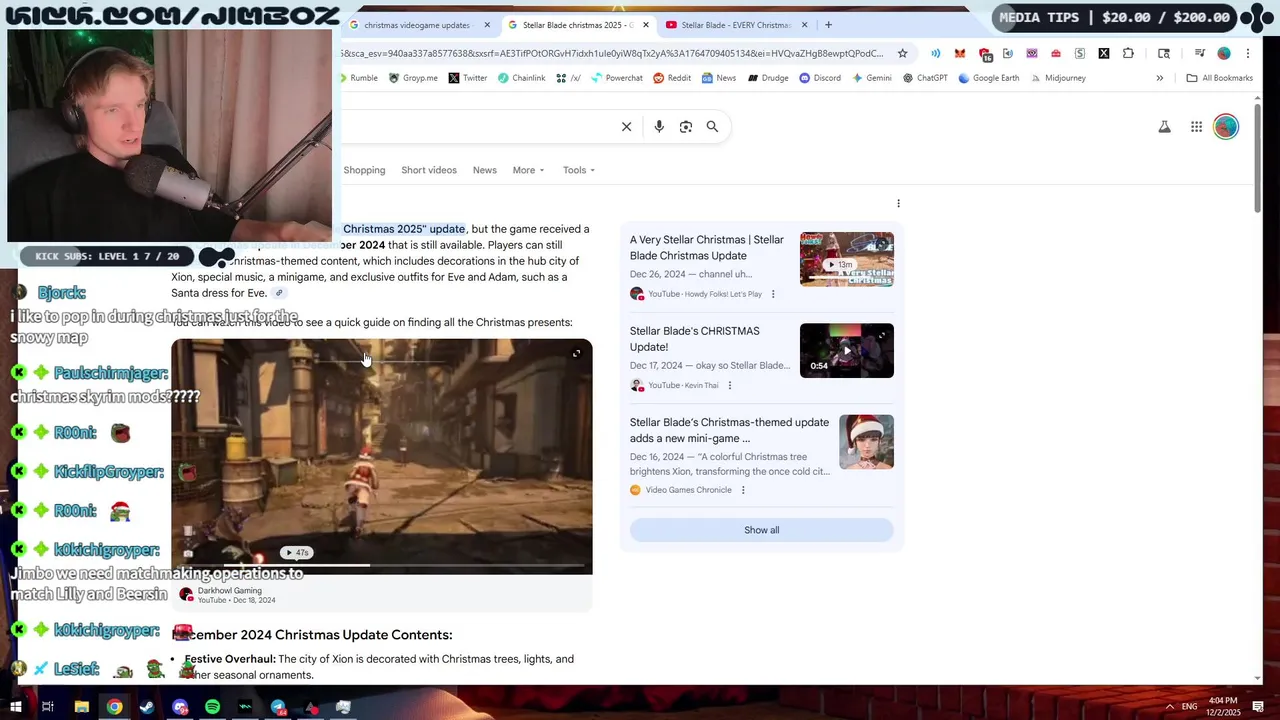The height and width of the screenshot is (720, 1280).
Task: Open the Google apps grid
Action: (1196, 127)
